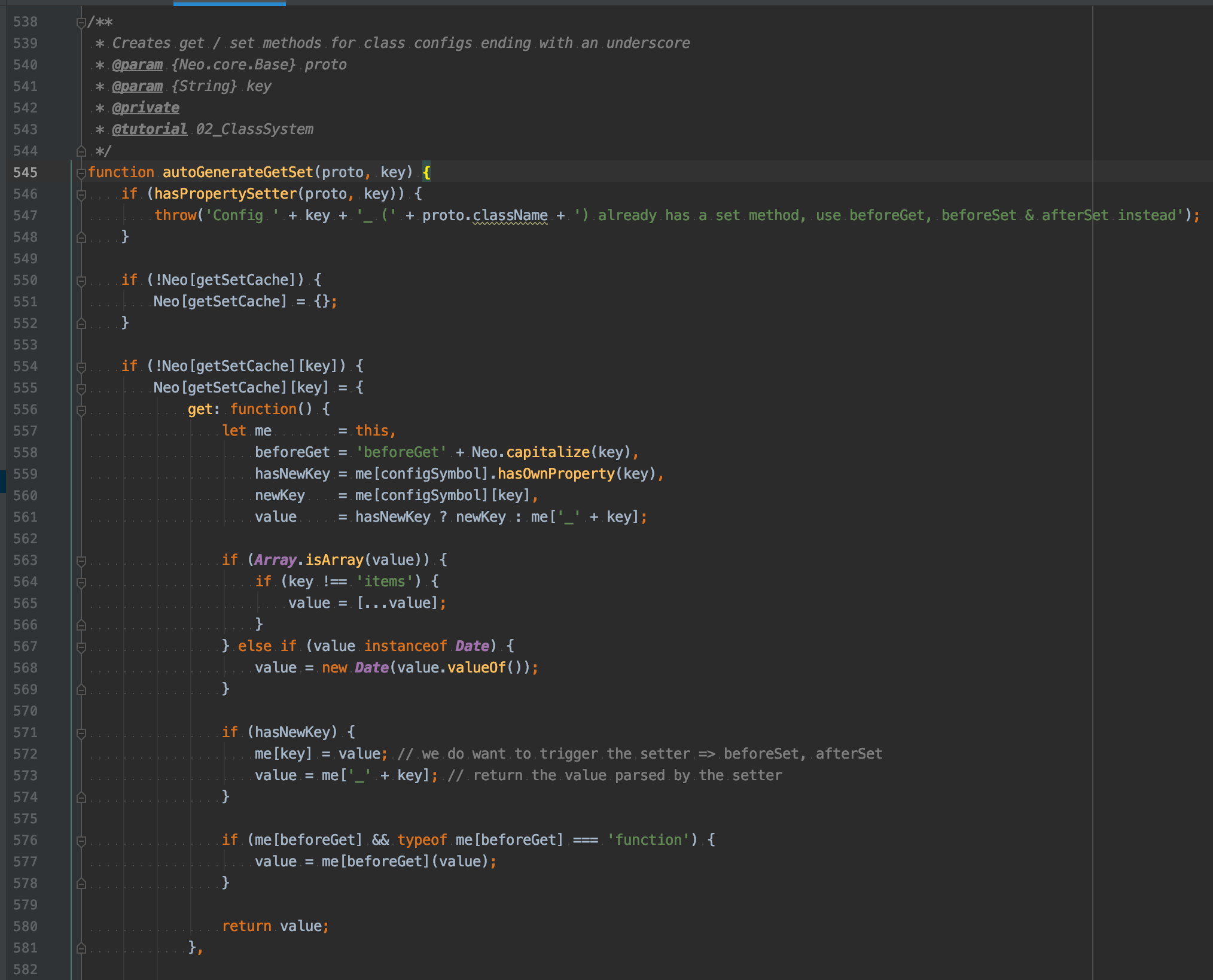Open the @tutorial 02_ClassSystem link
1213x980 pixels.
(150, 129)
